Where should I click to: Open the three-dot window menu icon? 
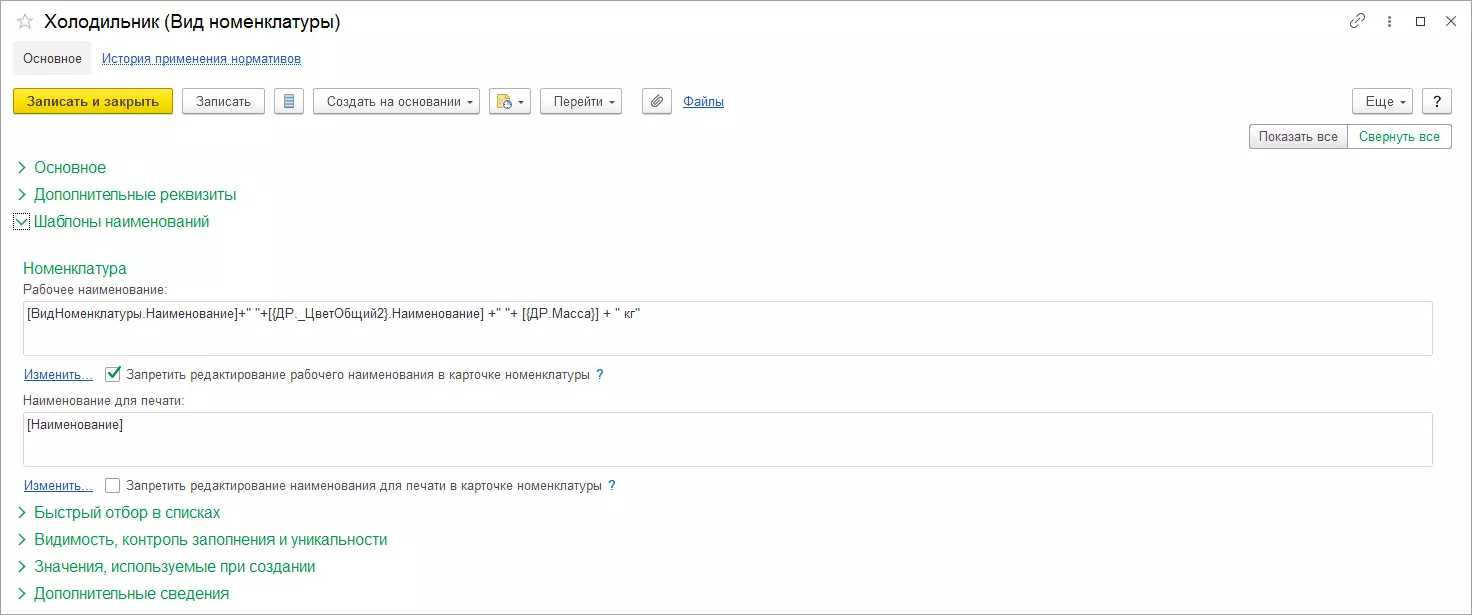(x=1389, y=21)
